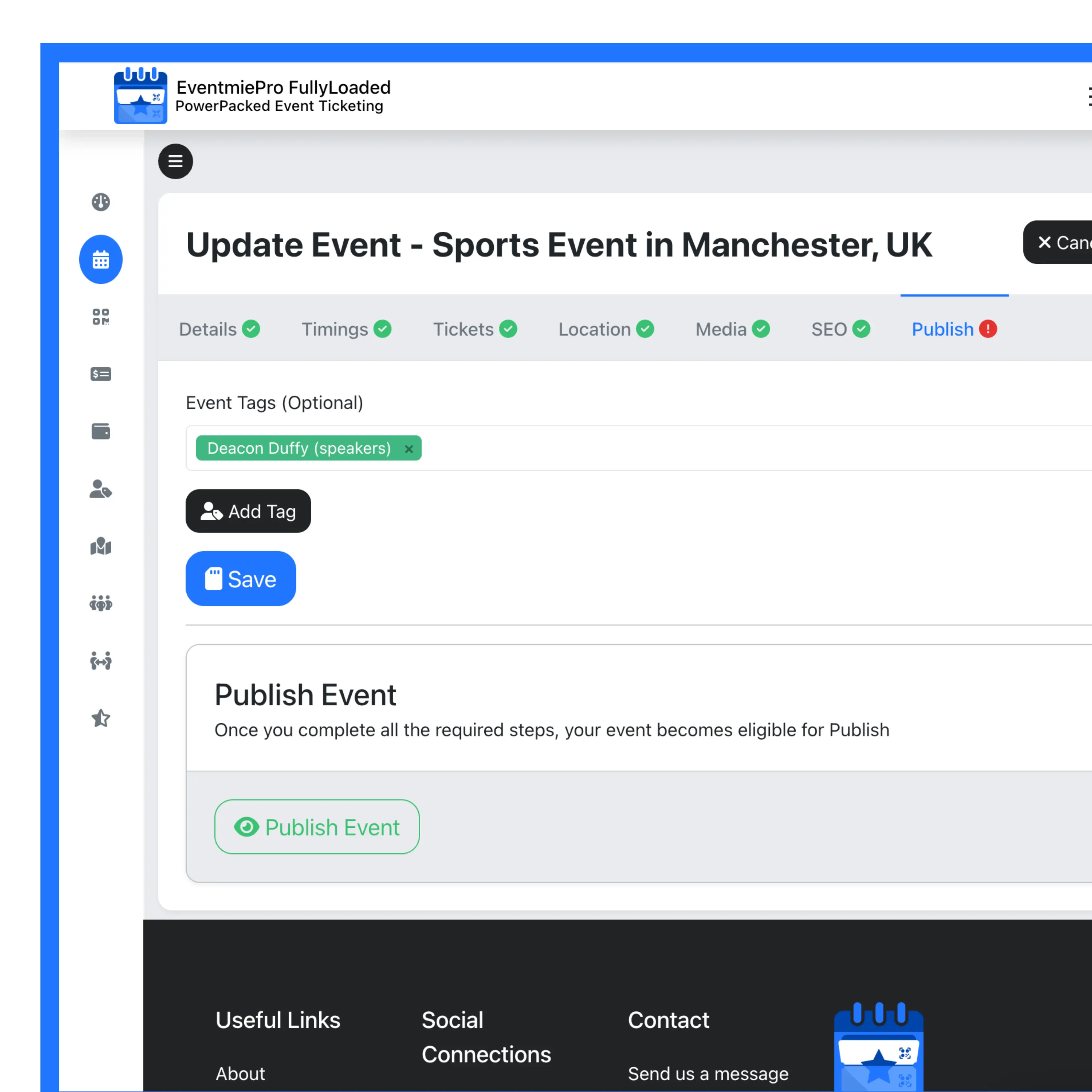Click the Add Tag button
The image size is (1092, 1092).
coord(248,511)
